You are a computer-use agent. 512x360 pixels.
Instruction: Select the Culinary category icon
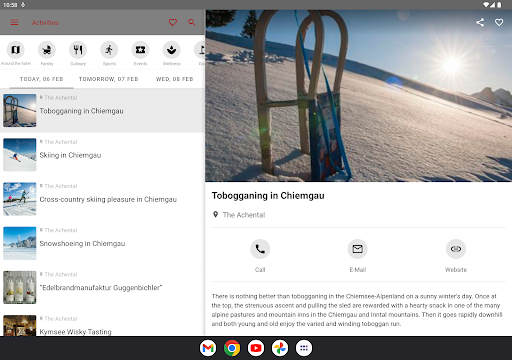[78, 50]
